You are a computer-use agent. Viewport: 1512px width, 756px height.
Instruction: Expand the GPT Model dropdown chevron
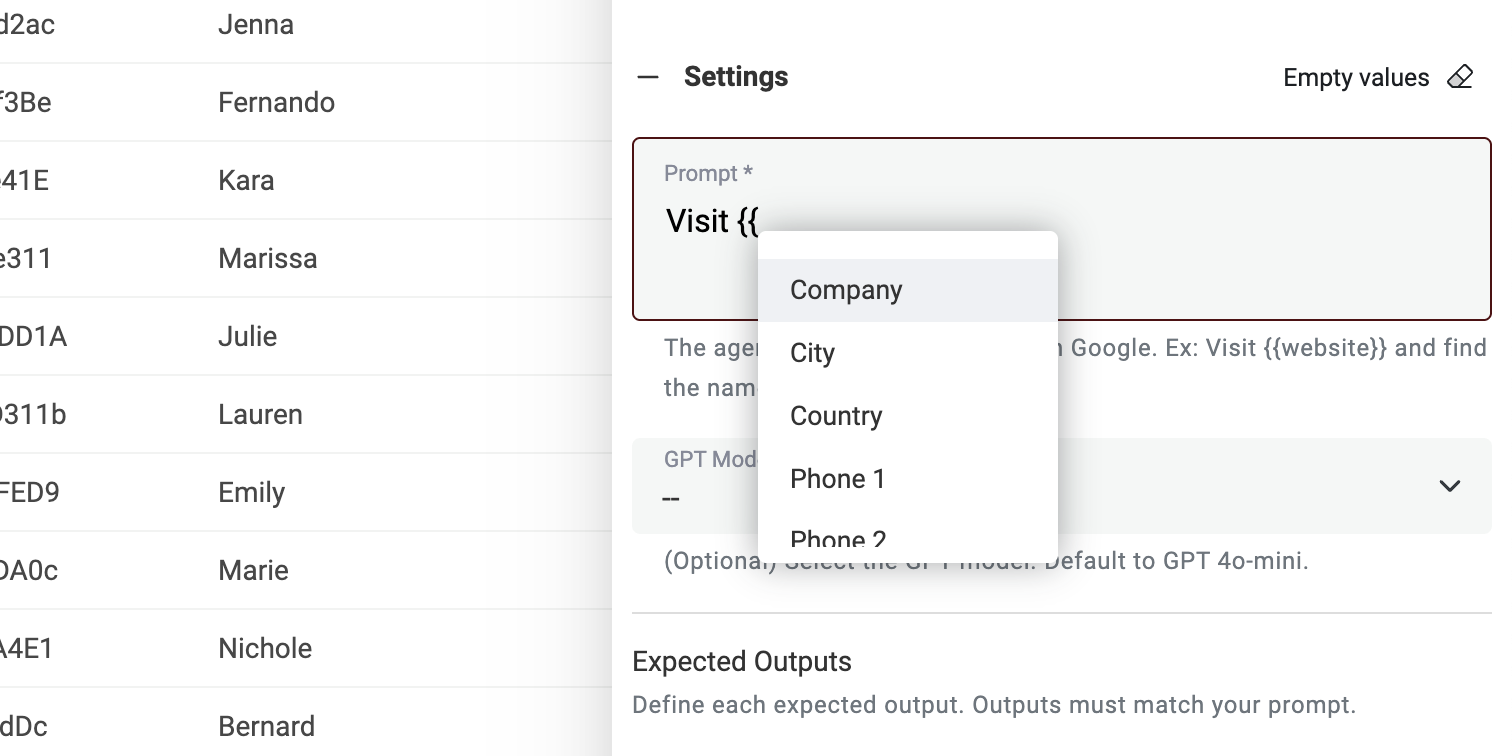pos(1449,486)
